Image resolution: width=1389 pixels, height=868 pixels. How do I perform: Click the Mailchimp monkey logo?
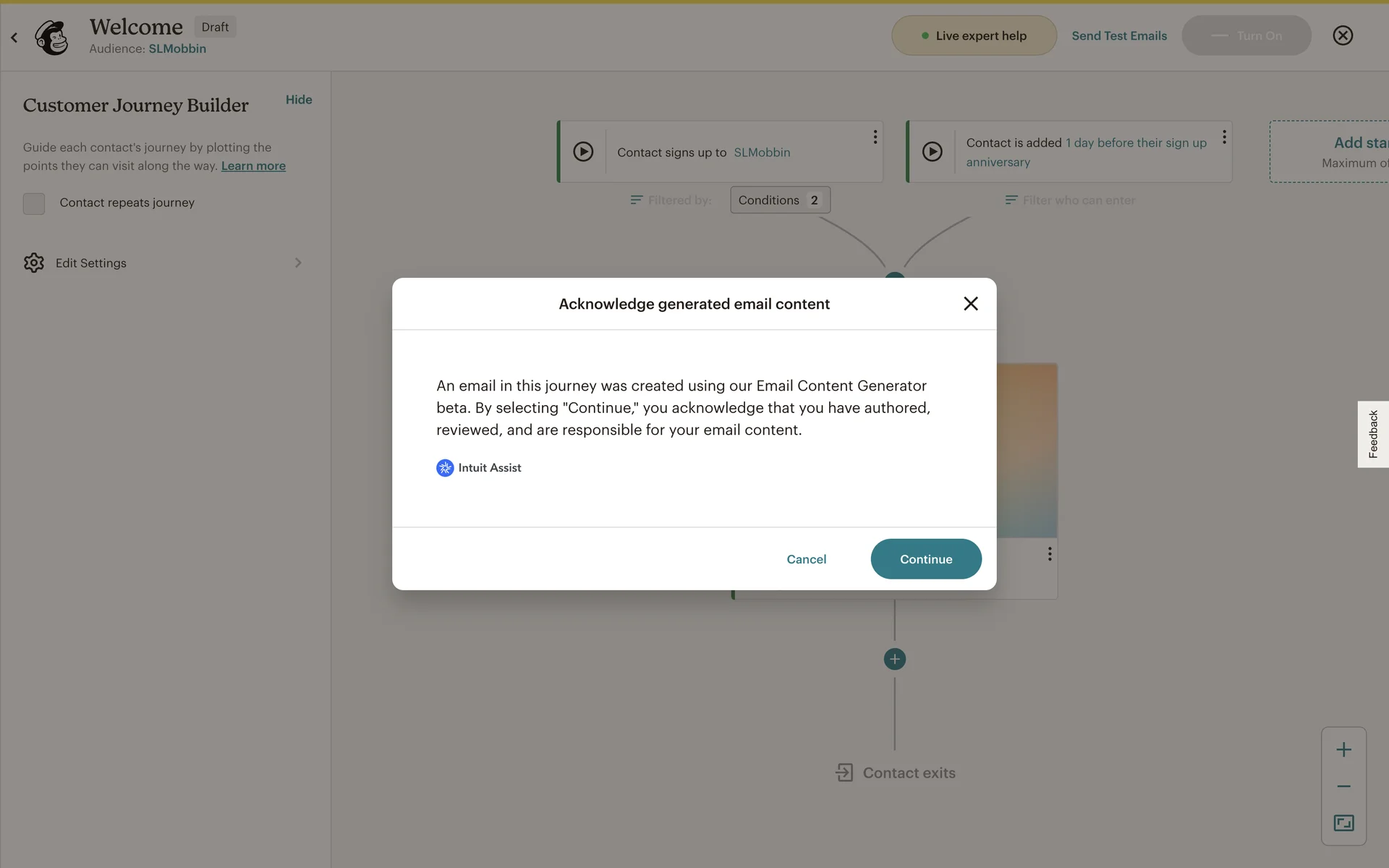point(51,37)
